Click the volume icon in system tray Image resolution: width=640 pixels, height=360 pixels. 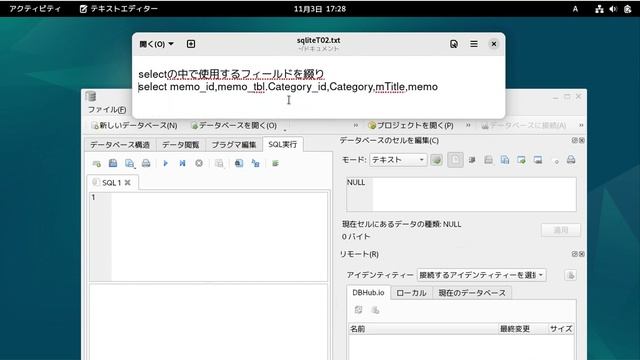pyautogui.click(x=613, y=9)
